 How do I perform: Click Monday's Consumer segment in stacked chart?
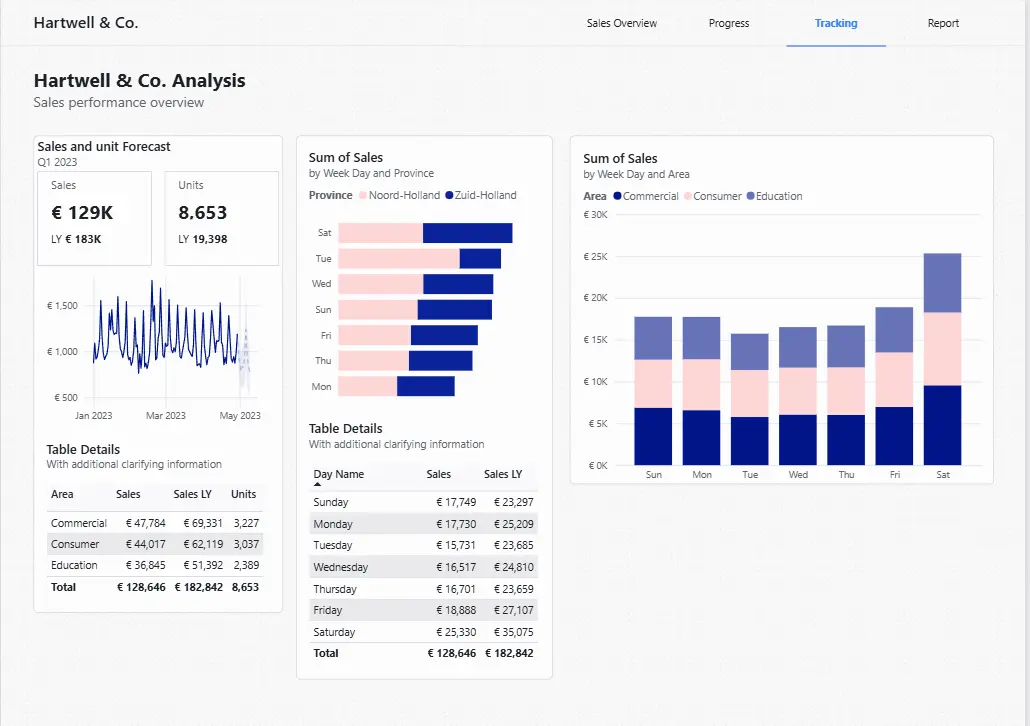[702, 385]
